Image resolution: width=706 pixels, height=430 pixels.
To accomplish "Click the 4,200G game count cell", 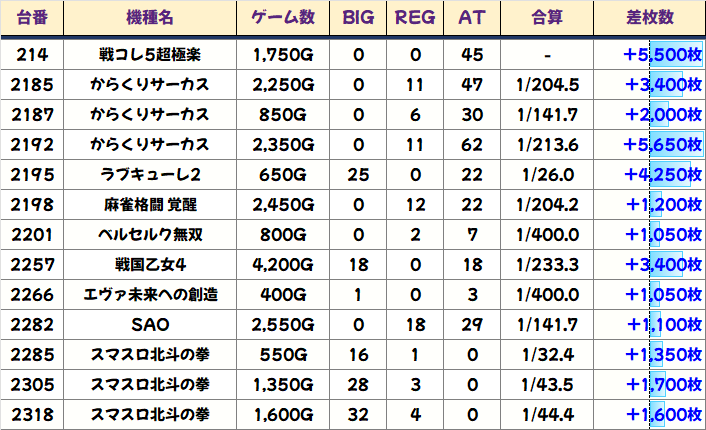I will tap(283, 265).
